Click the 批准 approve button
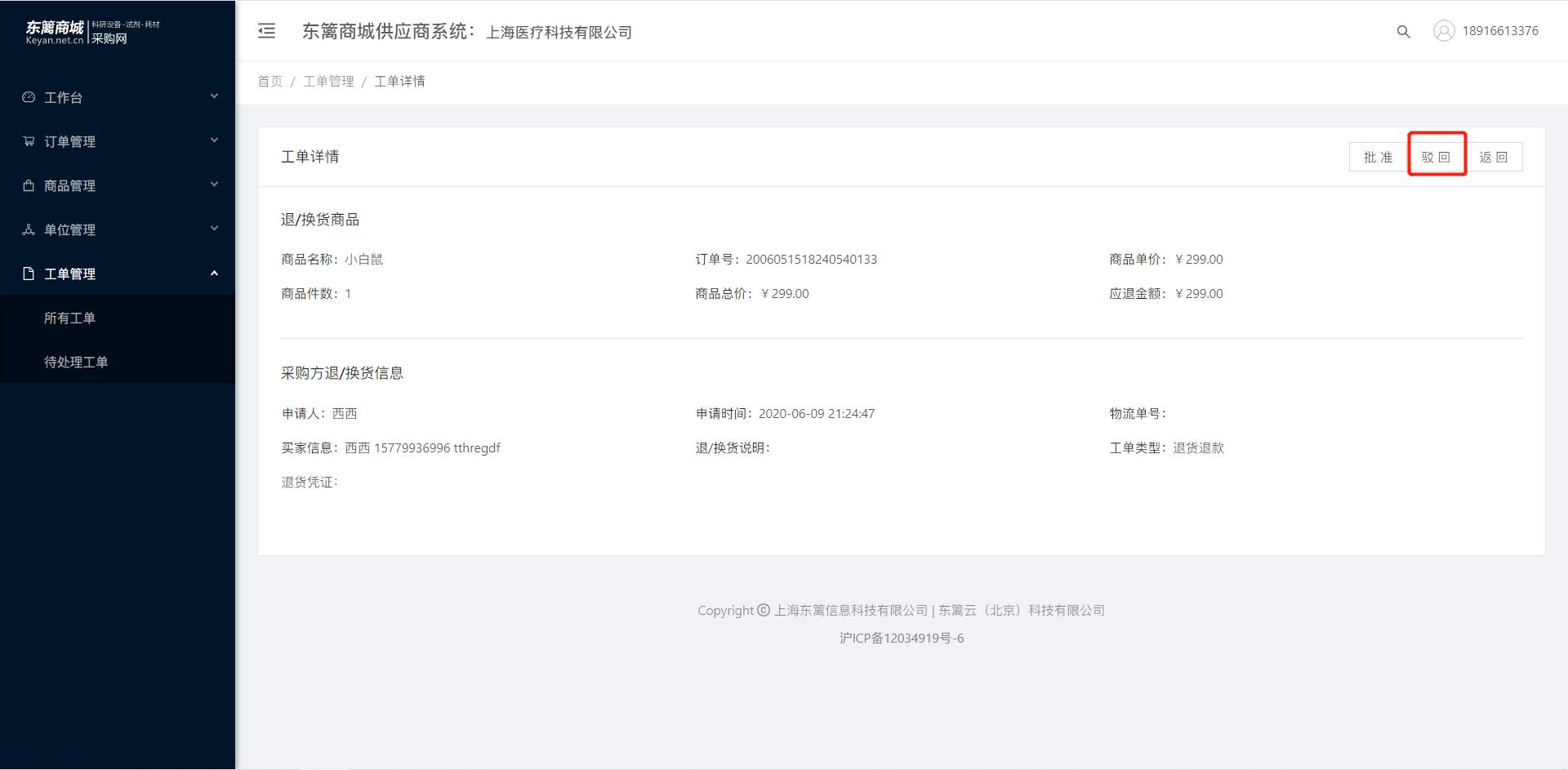 (x=1378, y=157)
